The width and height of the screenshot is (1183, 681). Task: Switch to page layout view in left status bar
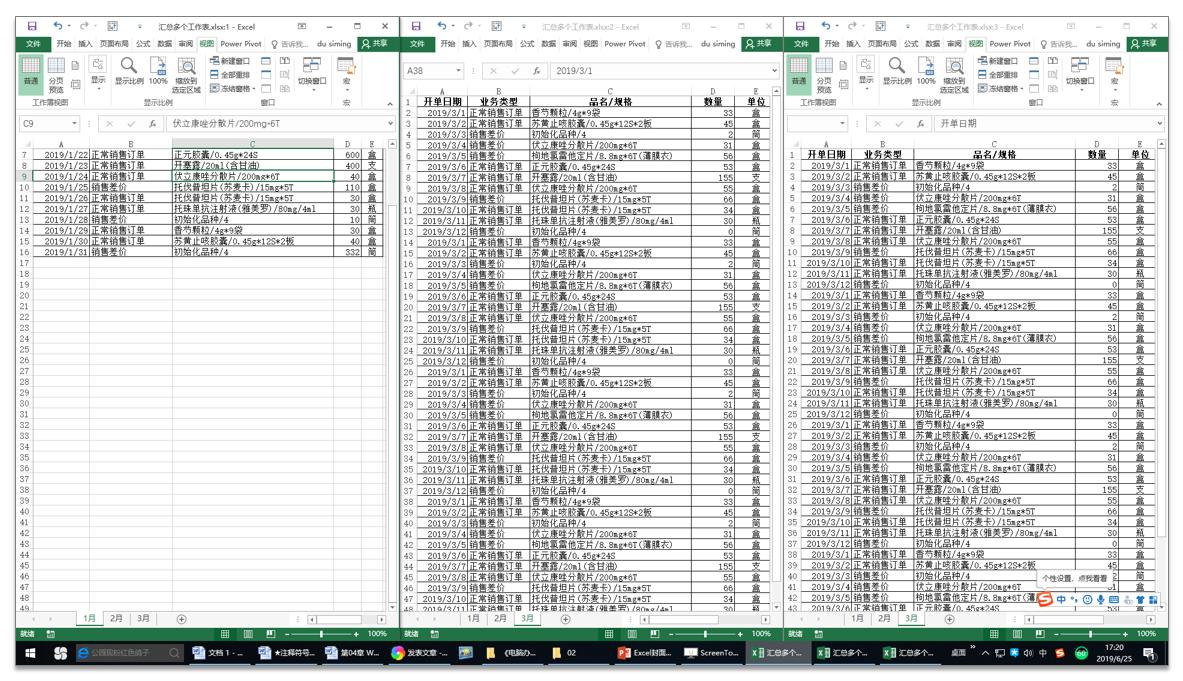tap(247, 634)
